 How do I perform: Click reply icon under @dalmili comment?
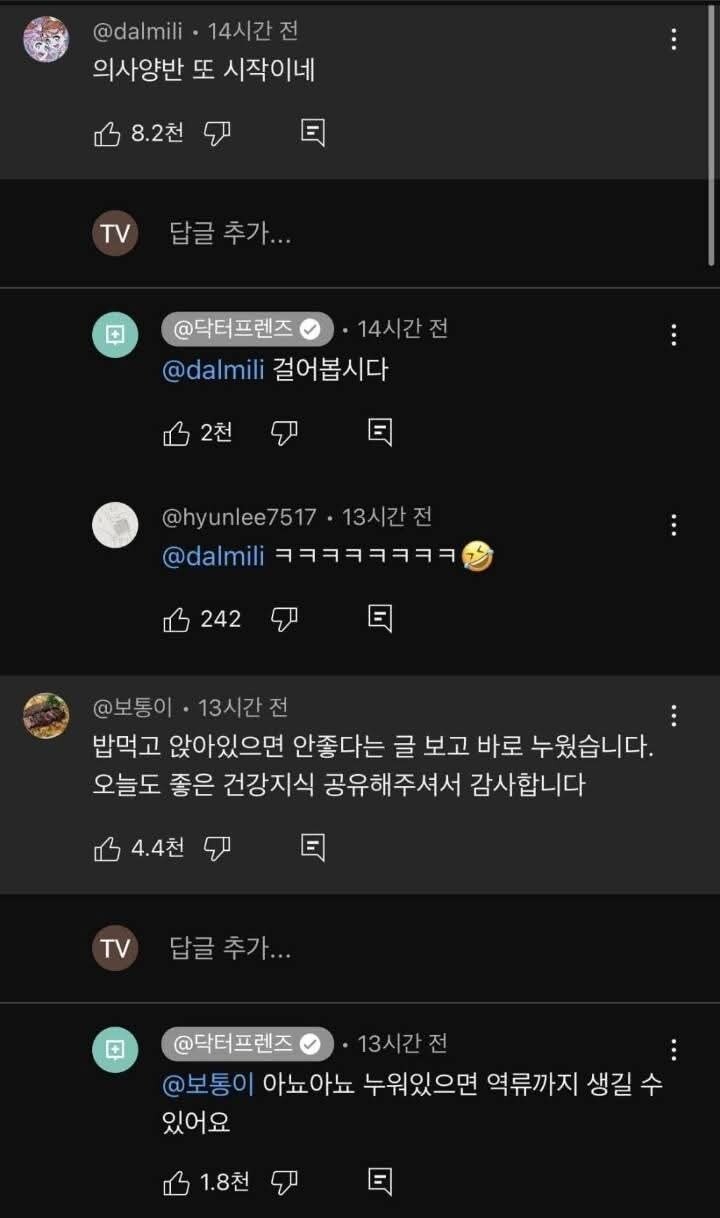313,134
